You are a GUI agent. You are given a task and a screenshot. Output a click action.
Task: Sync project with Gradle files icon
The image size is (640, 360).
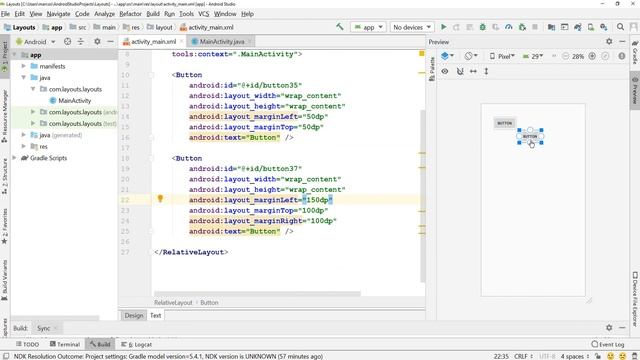(x=578, y=27)
